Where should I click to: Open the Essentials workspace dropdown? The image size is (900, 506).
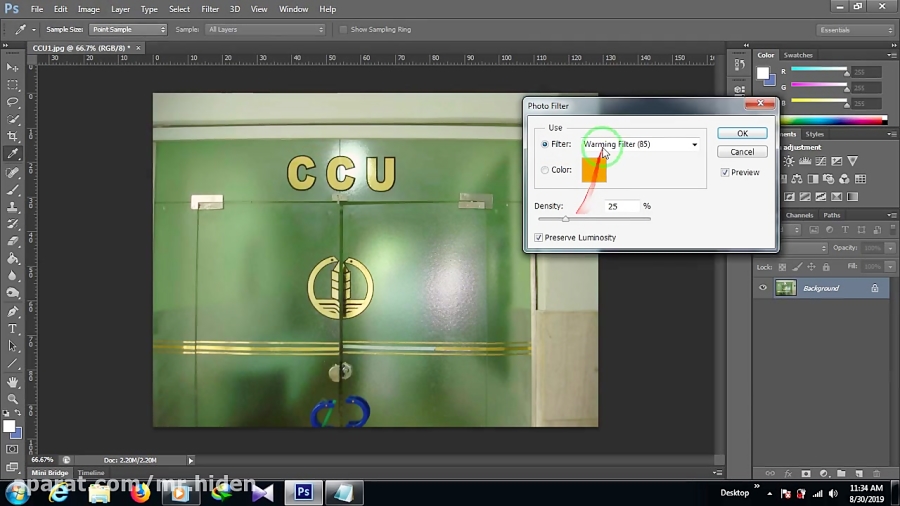(x=855, y=30)
